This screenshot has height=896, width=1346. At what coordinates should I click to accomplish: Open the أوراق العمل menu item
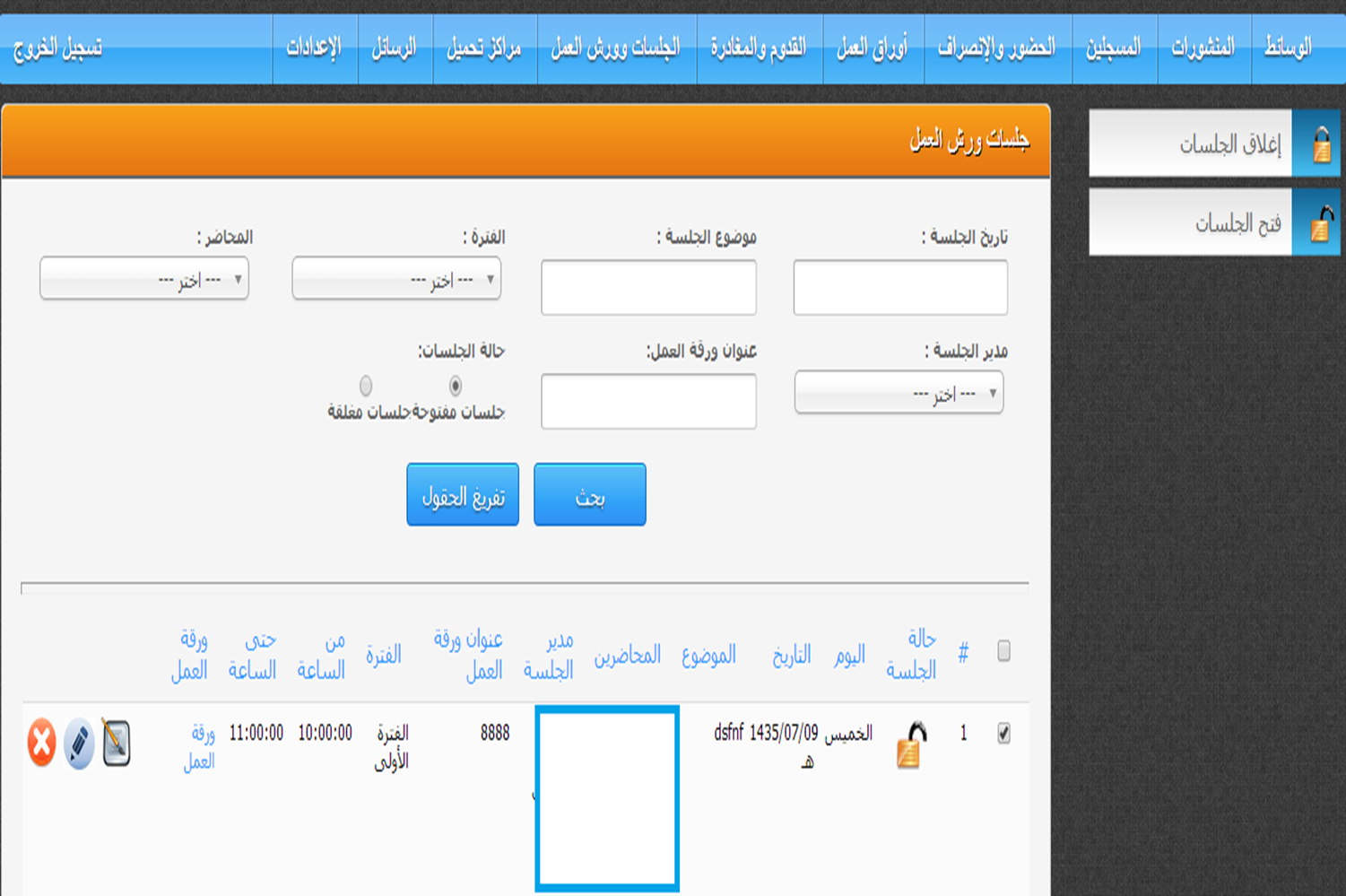click(x=873, y=48)
